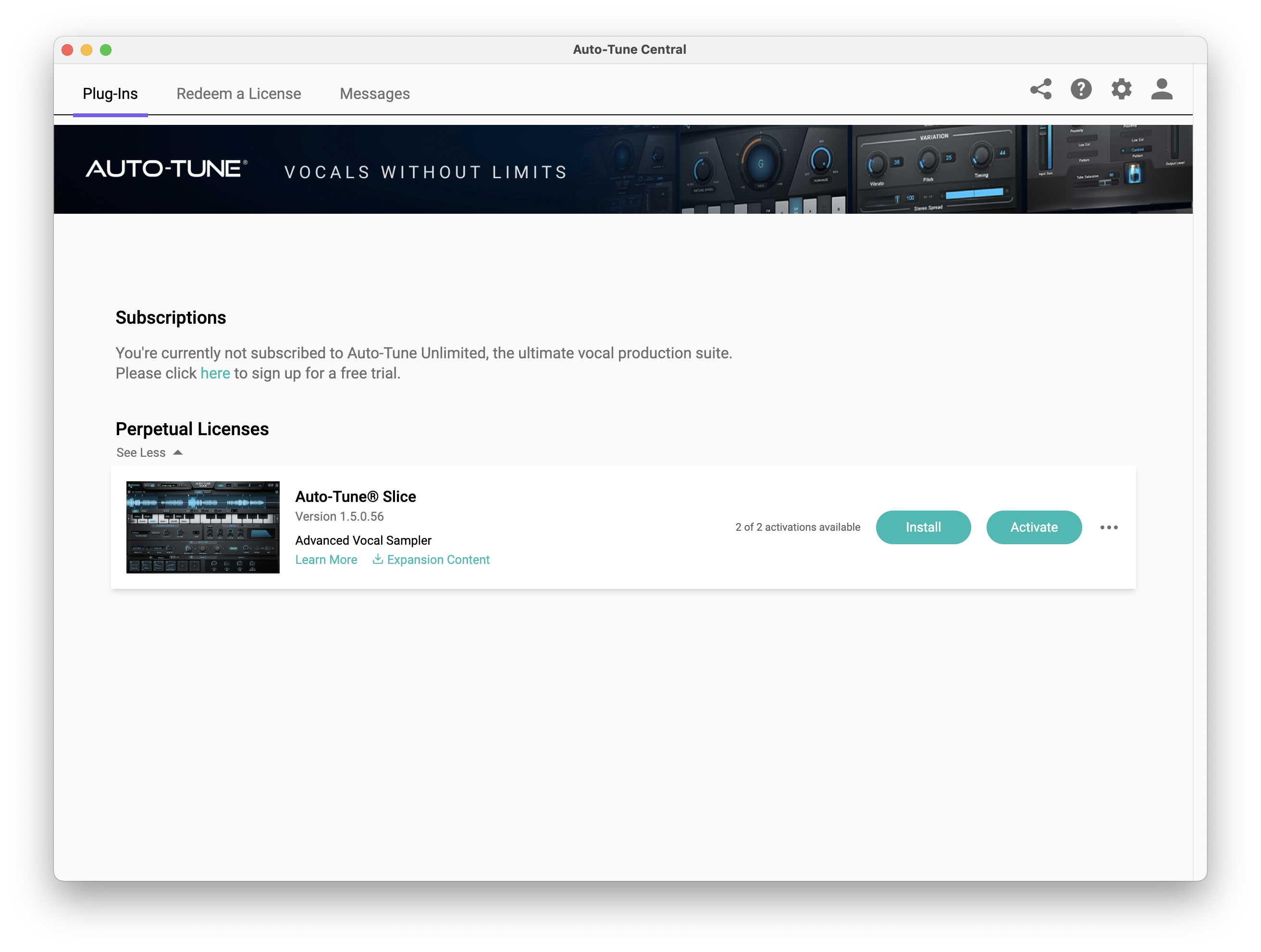Click the Expansion Content link text
Viewport: 1261px width, 952px height.
(438, 560)
